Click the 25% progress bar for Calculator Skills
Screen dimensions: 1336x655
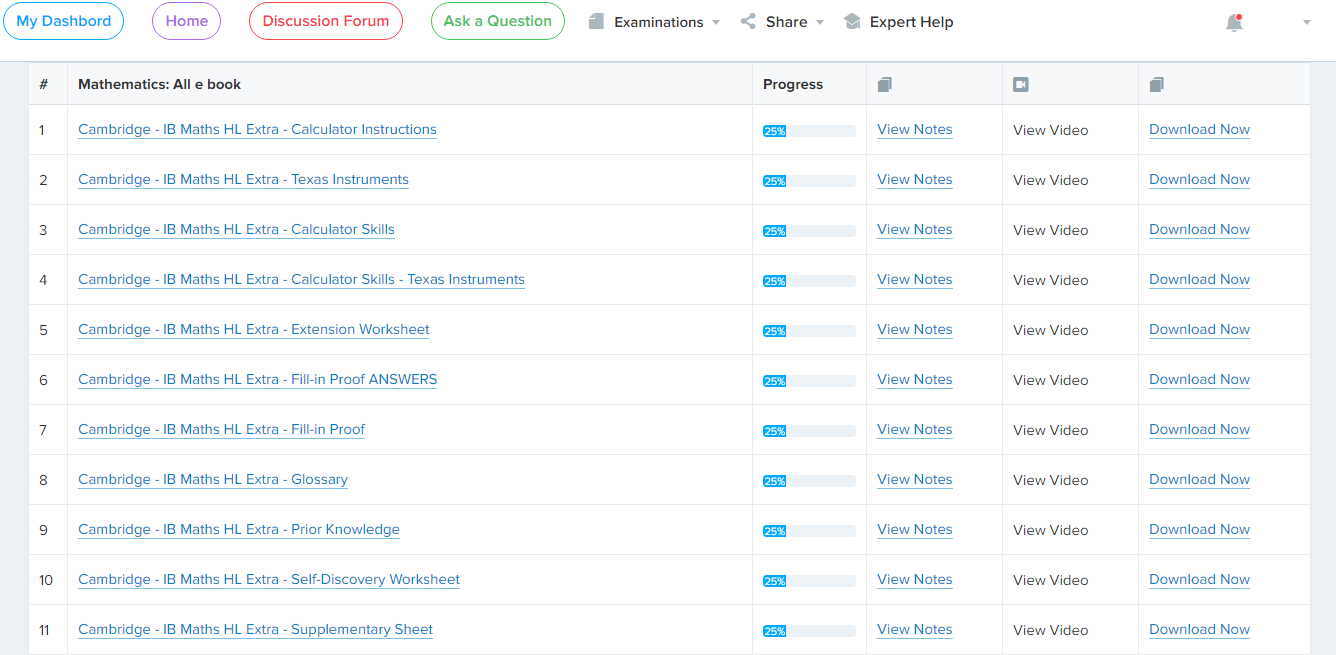click(808, 230)
